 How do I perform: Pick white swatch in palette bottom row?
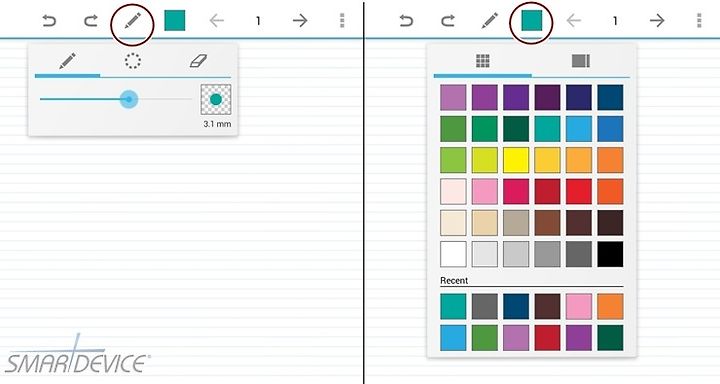(x=453, y=254)
